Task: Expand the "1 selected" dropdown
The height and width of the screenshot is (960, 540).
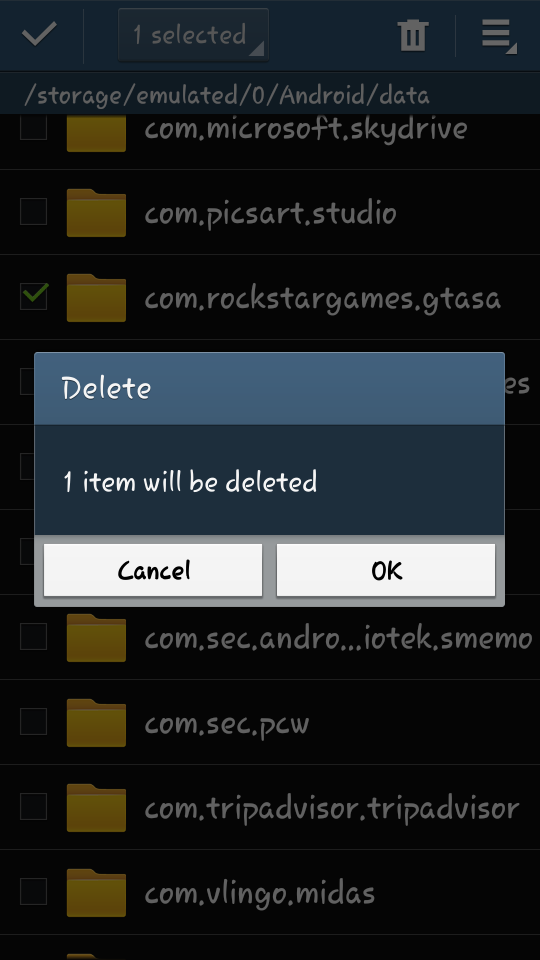Action: [193, 35]
